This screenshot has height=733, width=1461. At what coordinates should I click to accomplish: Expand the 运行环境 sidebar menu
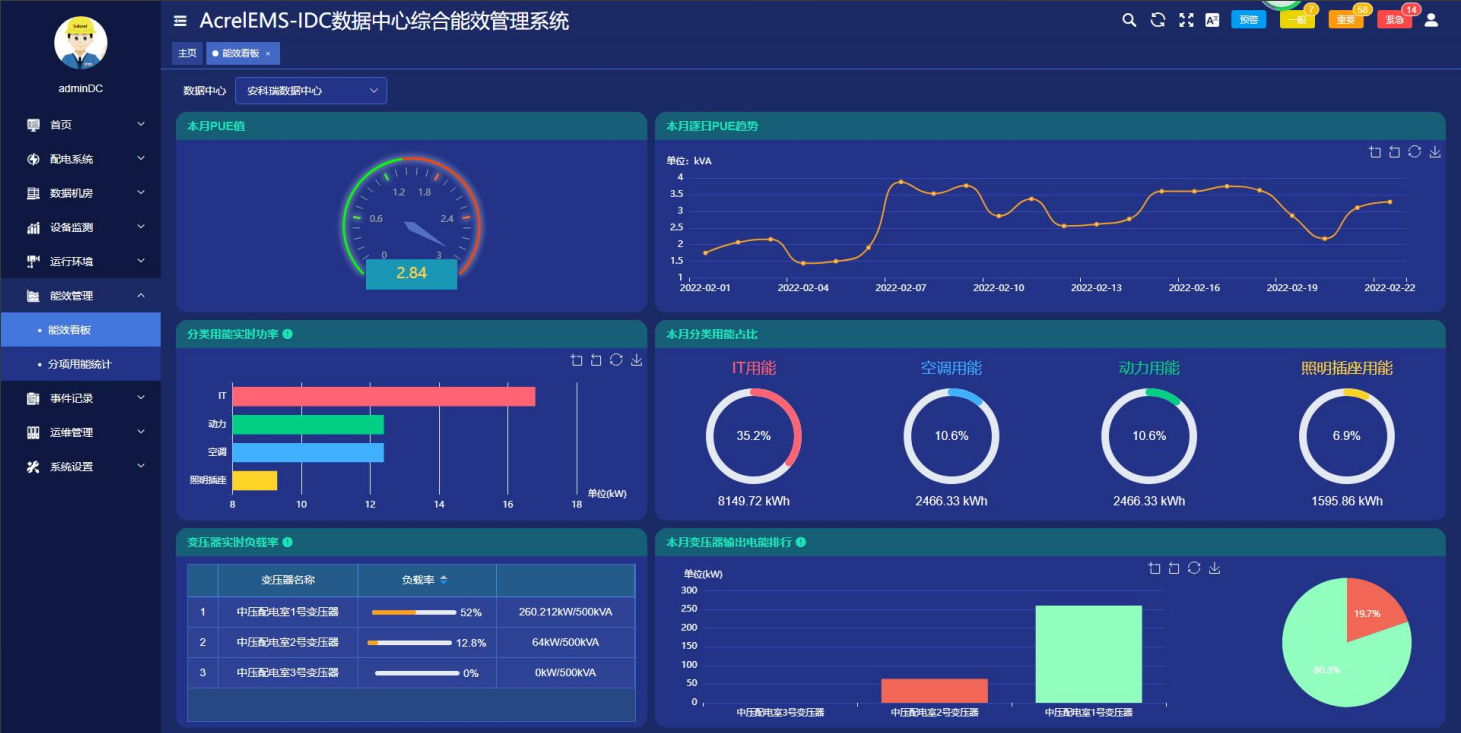click(x=80, y=261)
